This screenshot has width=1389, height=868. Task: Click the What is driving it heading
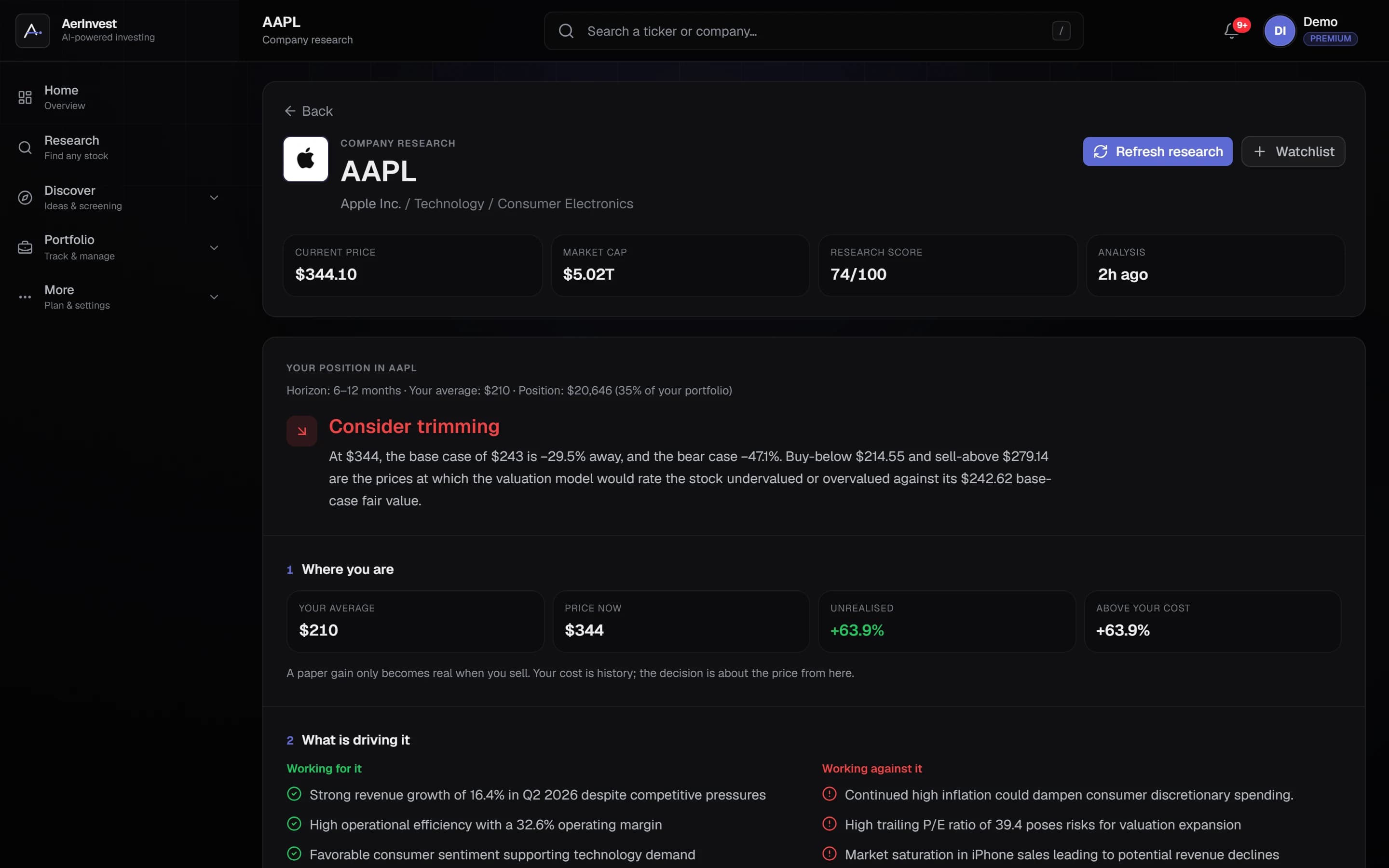point(356,739)
